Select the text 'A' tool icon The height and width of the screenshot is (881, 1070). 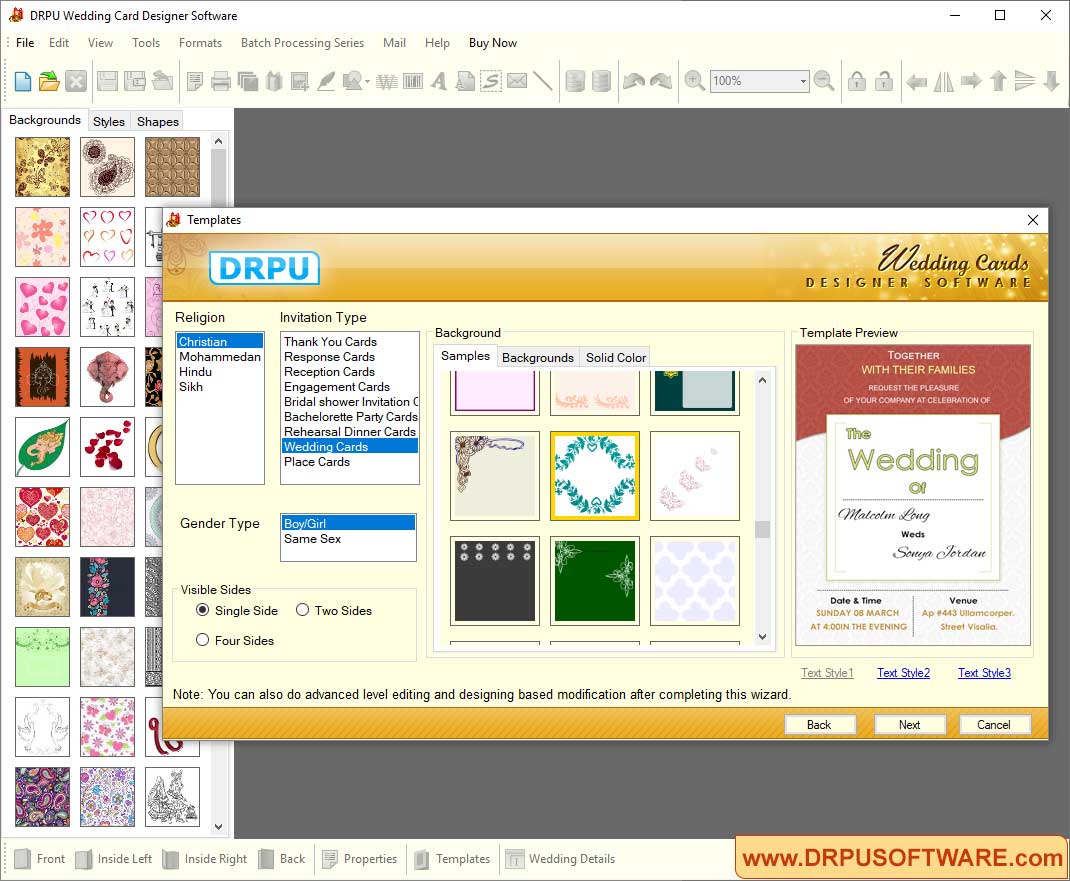439,81
